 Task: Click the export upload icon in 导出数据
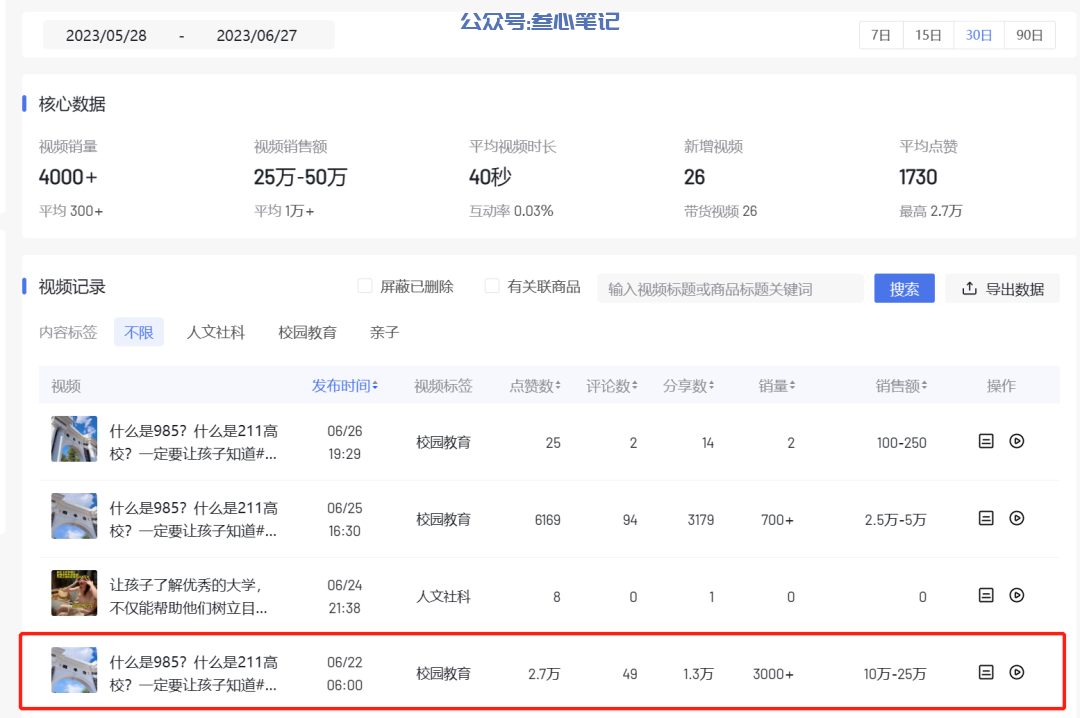tap(969, 288)
